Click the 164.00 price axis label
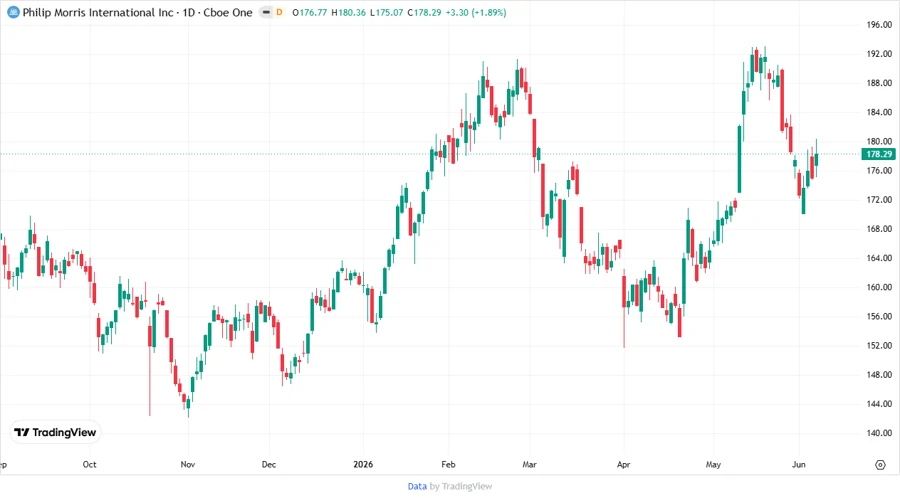This screenshot has width=900, height=498. [x=879, y=258]
